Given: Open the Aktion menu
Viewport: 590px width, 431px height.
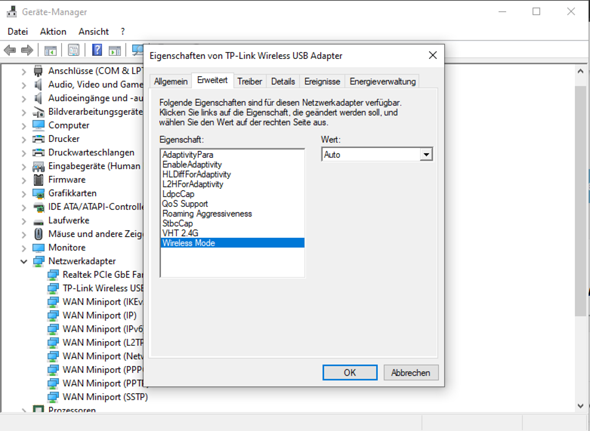Looking at the screenshot, I should click(x=53, y=32).
